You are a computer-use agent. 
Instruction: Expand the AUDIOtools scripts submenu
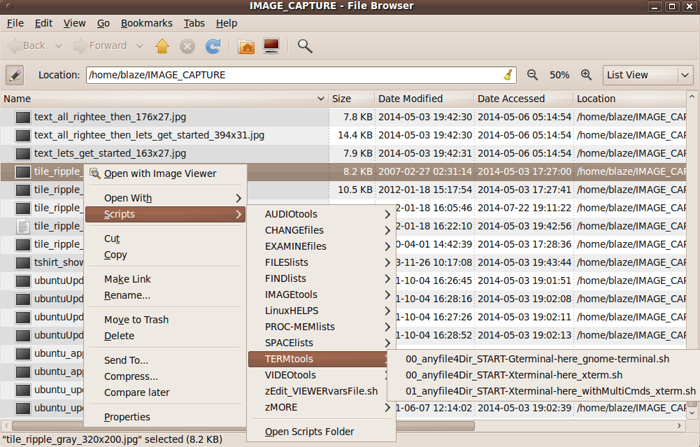pos(321,214)
